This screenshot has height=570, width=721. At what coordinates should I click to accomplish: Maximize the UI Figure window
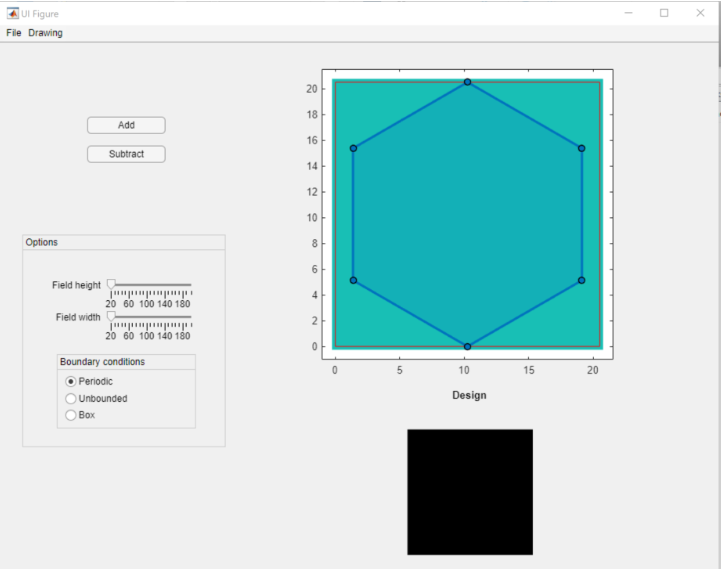click(664, 13)
